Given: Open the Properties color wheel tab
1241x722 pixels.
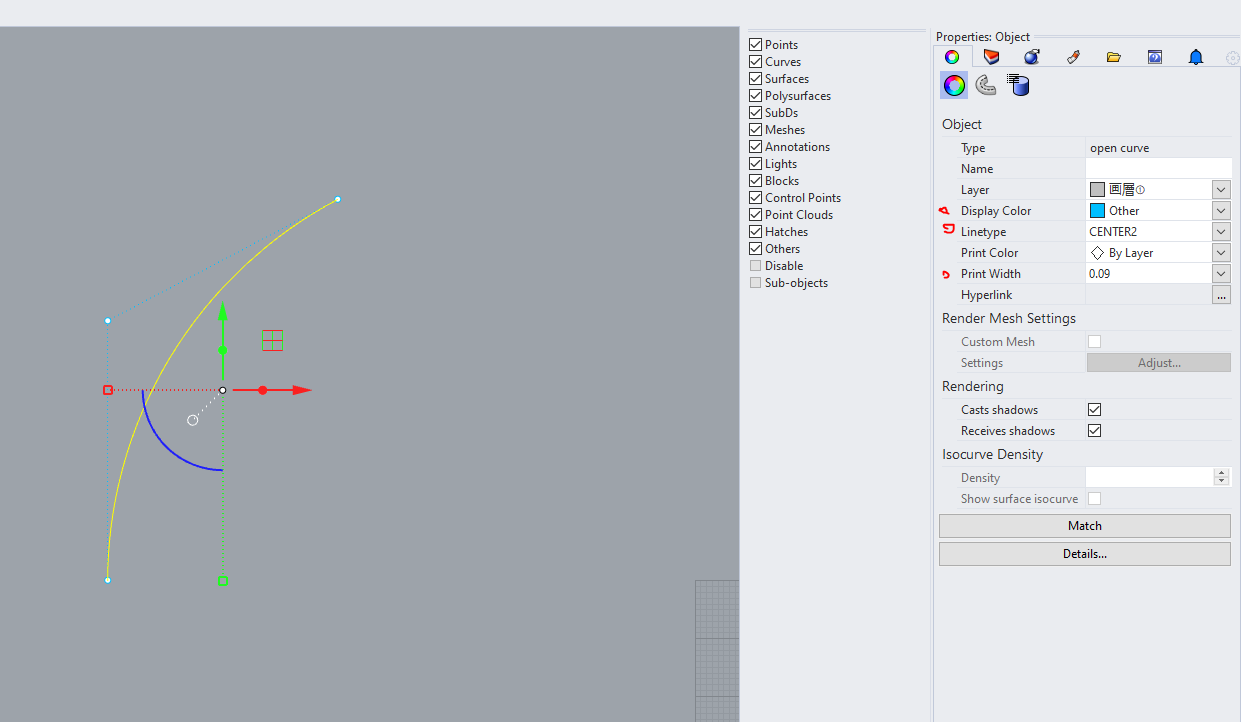Looking at the screenshot, I should click(x=951, y=57).
